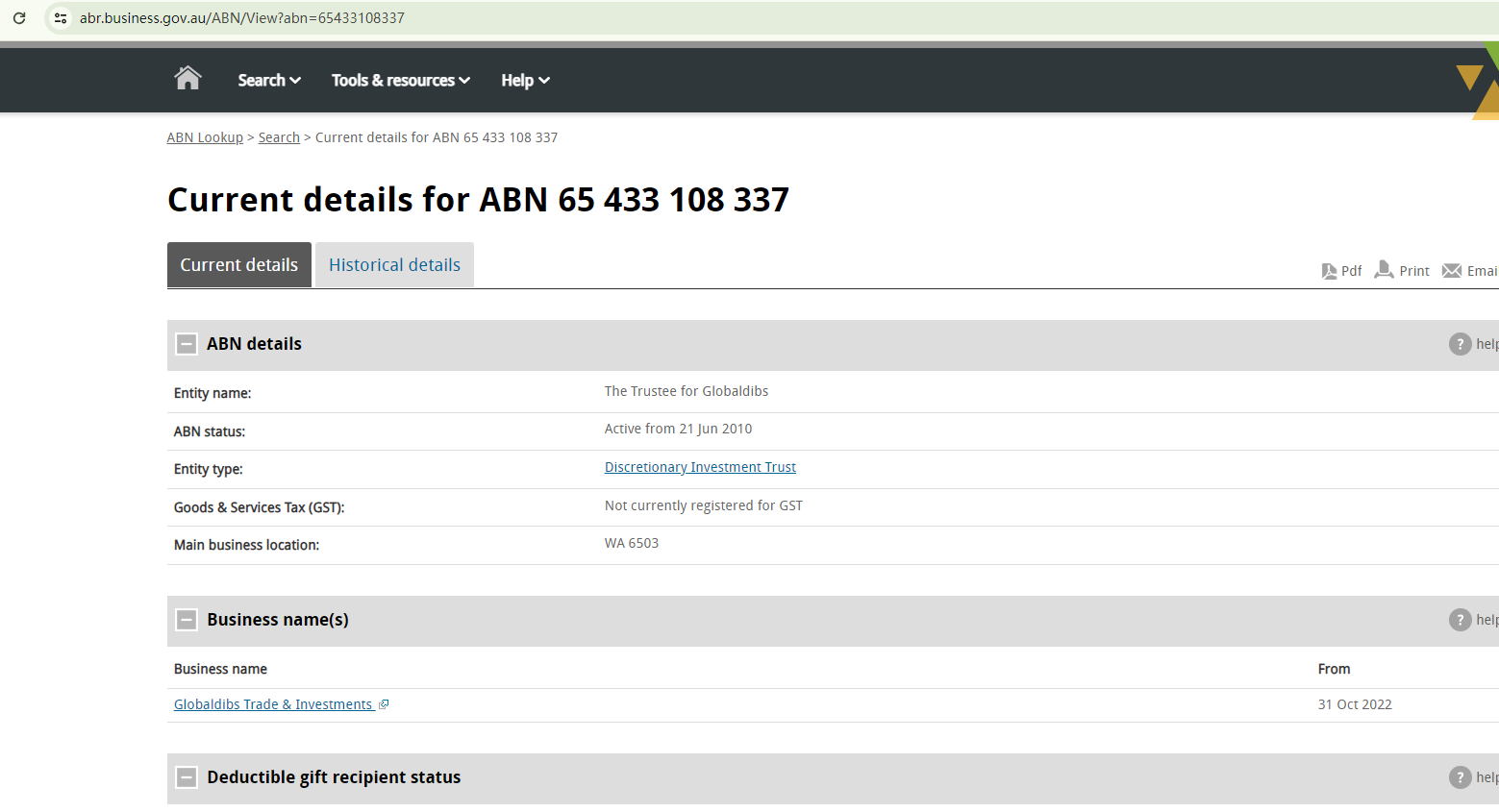Open Globaldibs Trade & Investments link
This screenshot has height=812, width=1499.
coord(274,704)
